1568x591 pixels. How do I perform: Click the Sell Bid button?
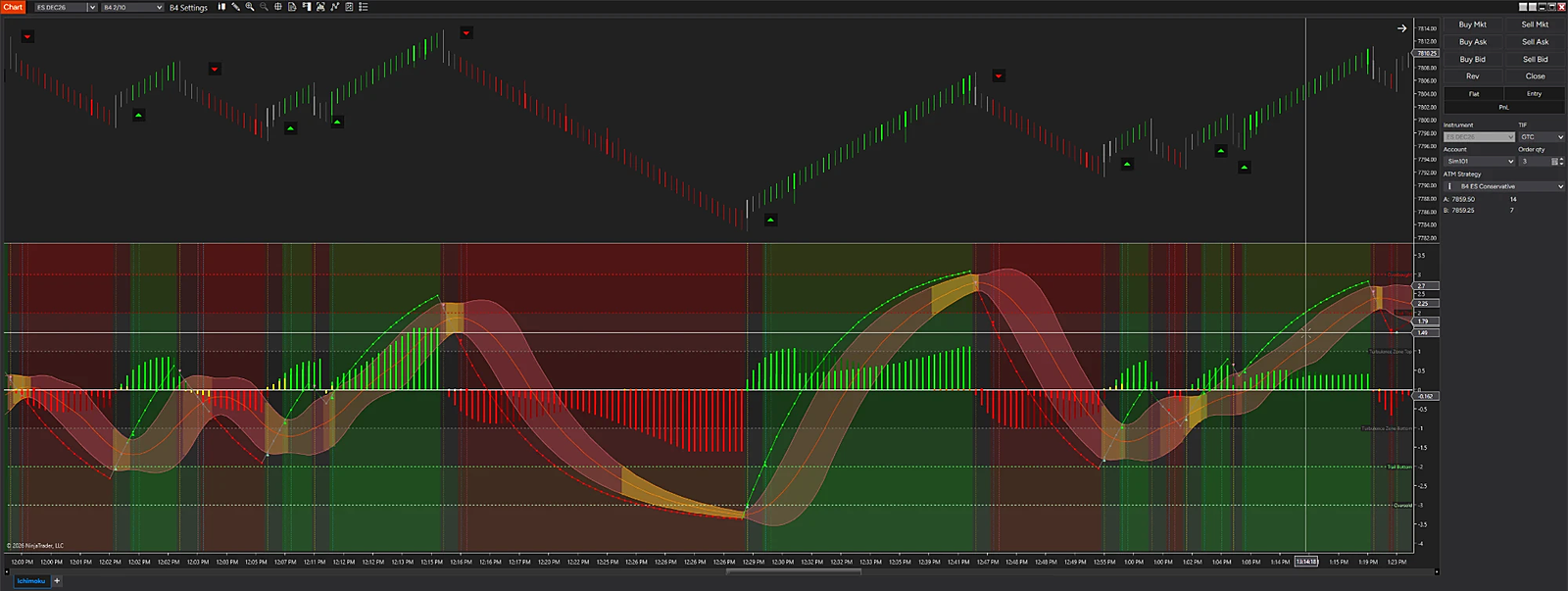1535,59
